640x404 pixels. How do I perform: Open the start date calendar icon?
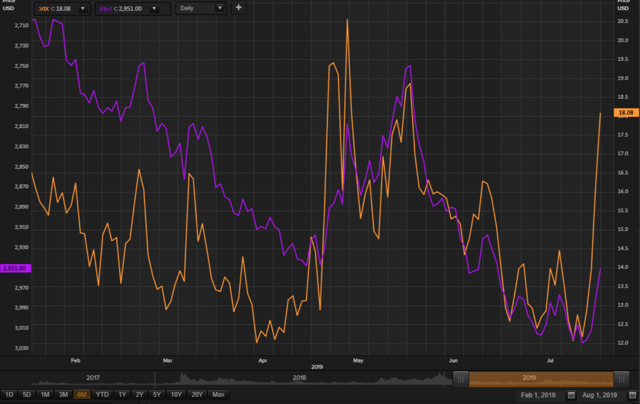tap(571, 395)
